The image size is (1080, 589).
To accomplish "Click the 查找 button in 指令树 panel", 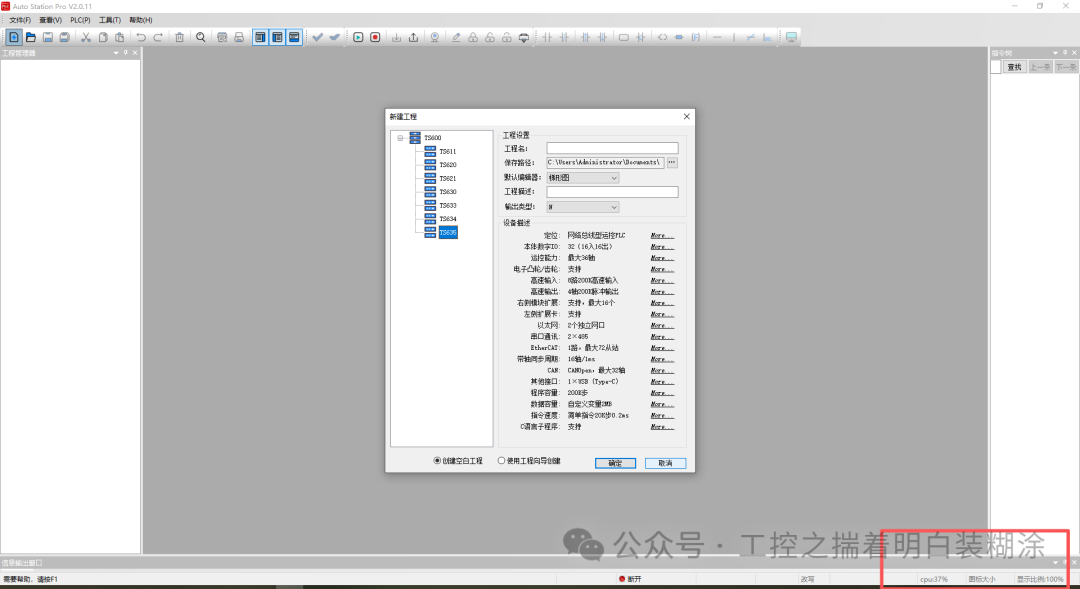I will point(1015,67).
